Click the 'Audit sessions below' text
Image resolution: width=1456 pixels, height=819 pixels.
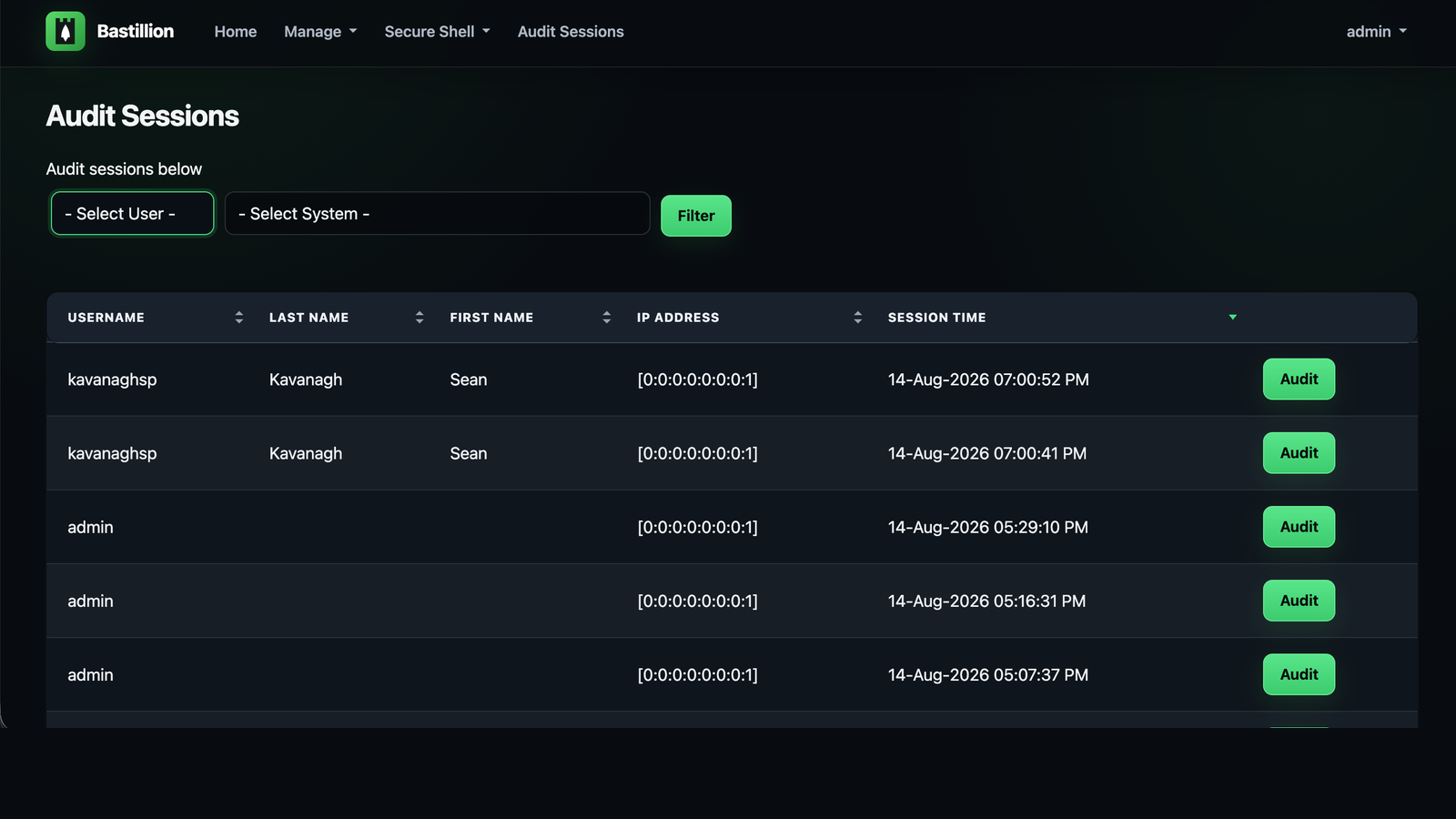pos(124,169)
